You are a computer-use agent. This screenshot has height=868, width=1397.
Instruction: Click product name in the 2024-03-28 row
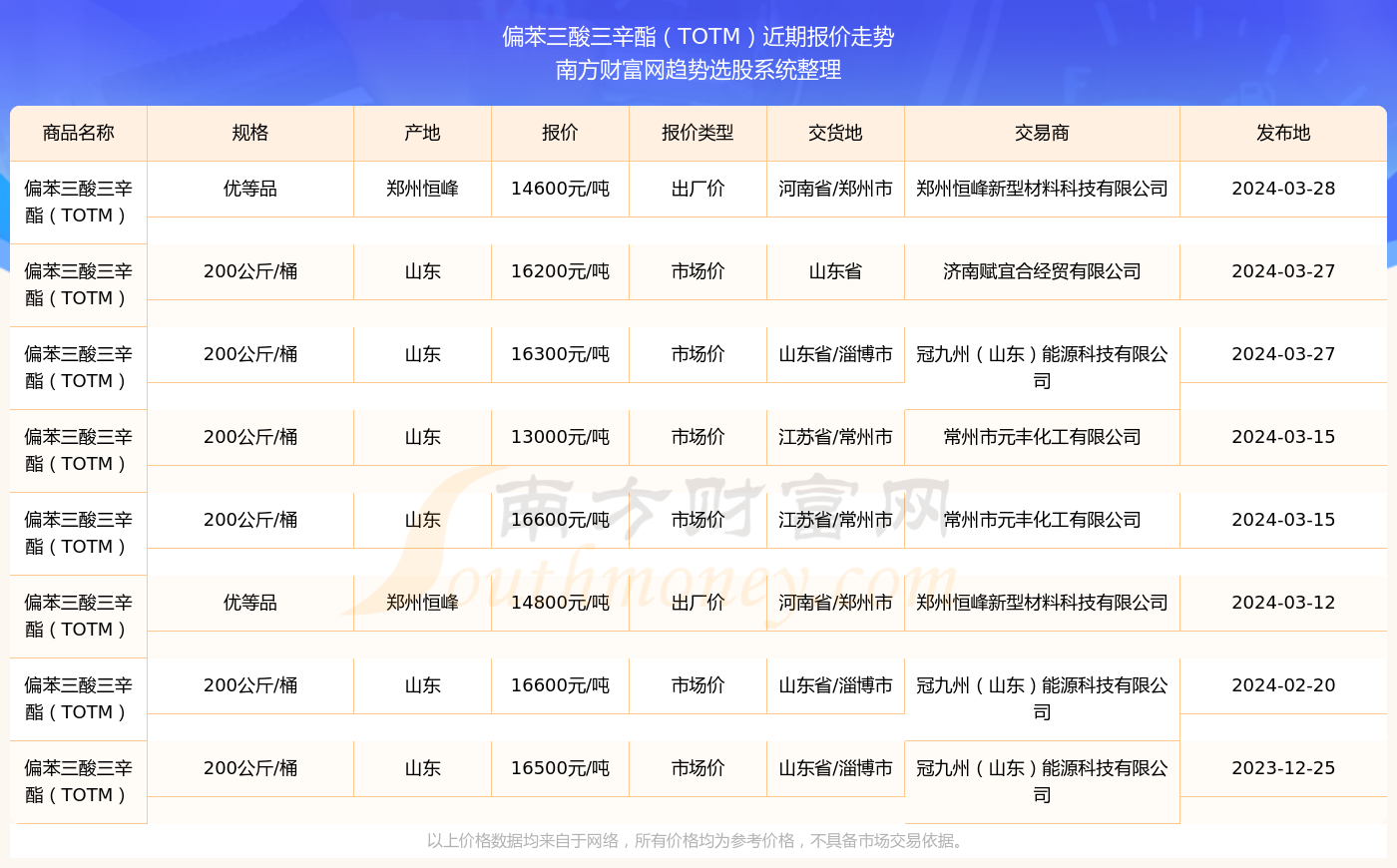click(x=79, y=202)
